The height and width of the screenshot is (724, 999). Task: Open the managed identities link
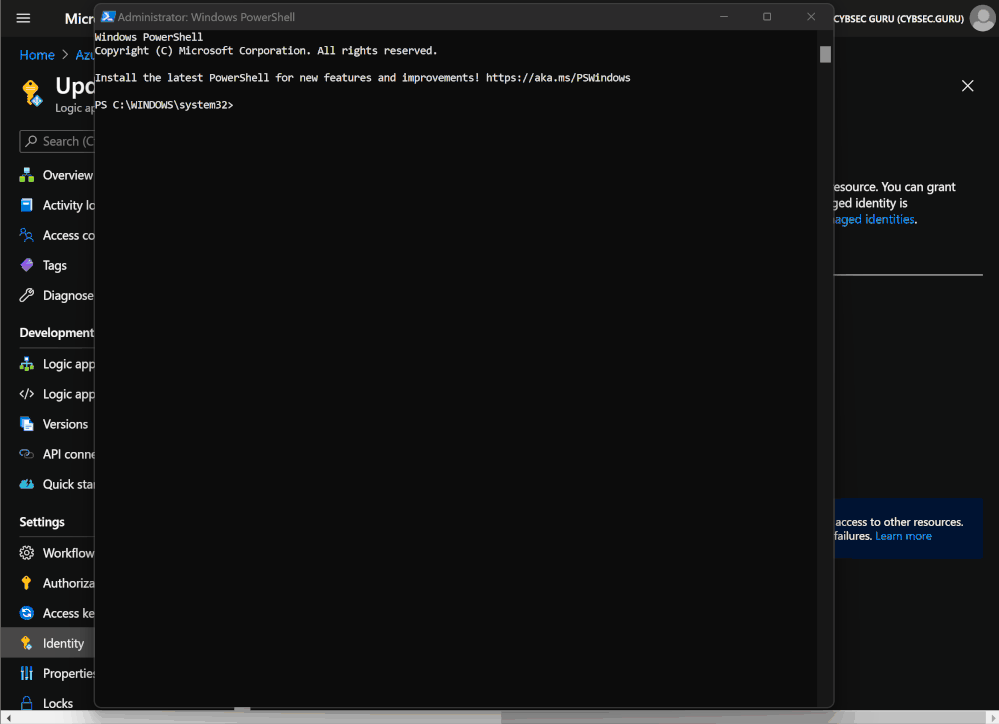(x=874, y=219)
